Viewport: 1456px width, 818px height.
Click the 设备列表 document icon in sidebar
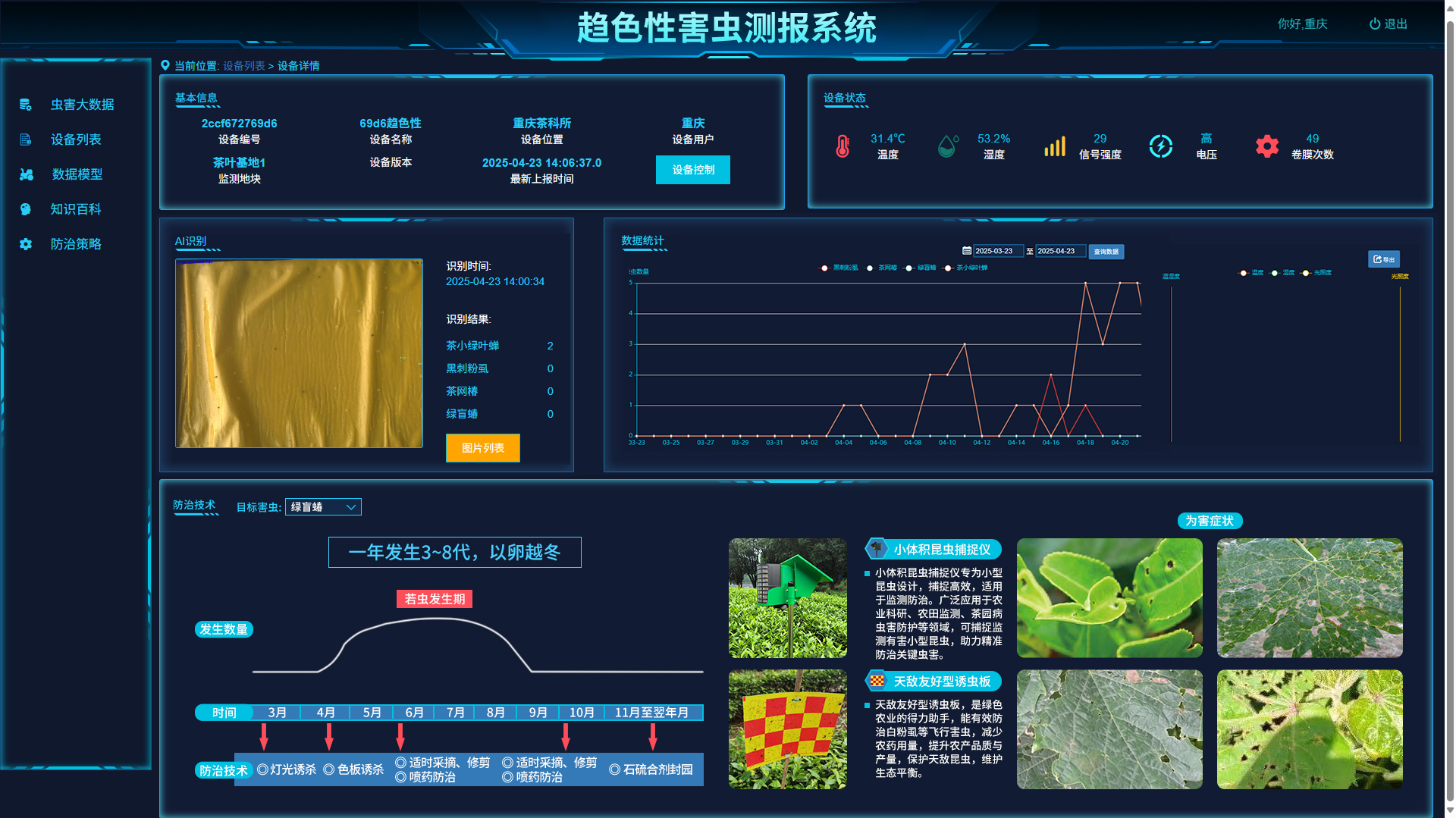(x=26, y=139)
